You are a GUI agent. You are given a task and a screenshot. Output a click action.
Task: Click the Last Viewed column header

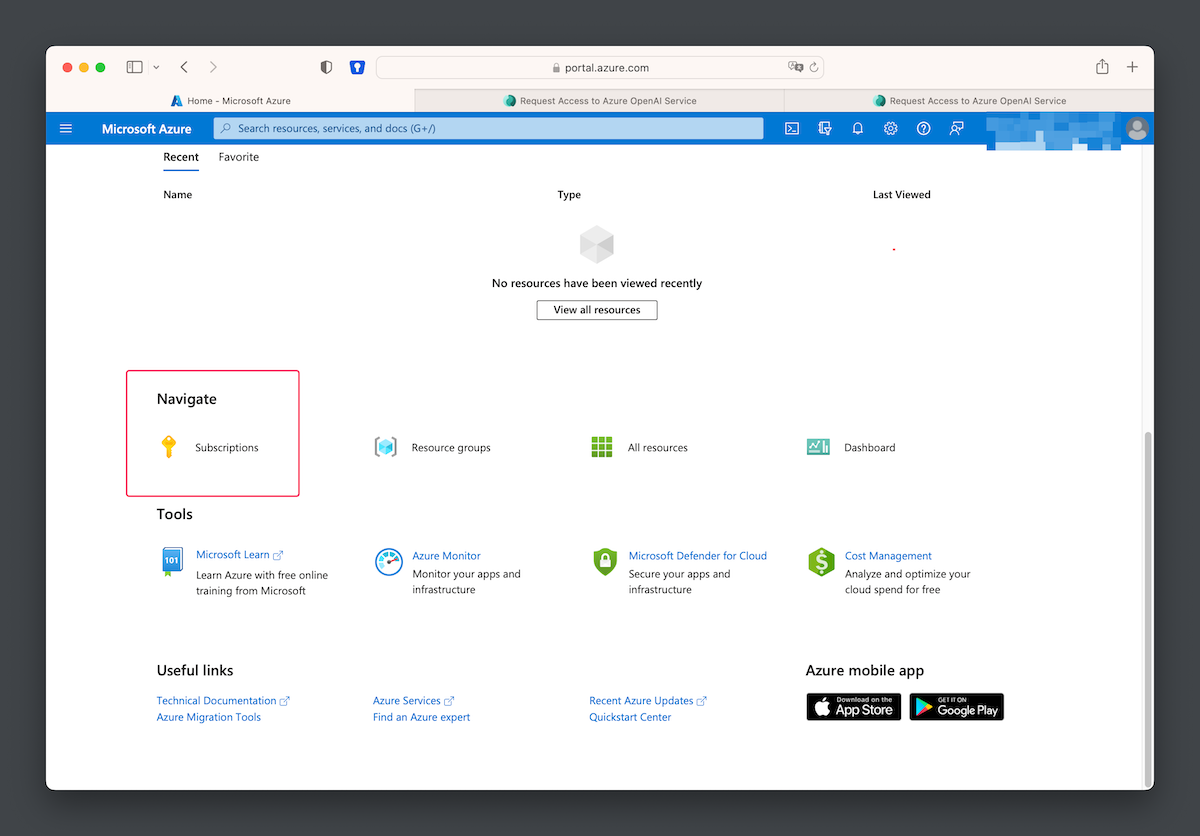pyautogui.click(x=902, y=195)
